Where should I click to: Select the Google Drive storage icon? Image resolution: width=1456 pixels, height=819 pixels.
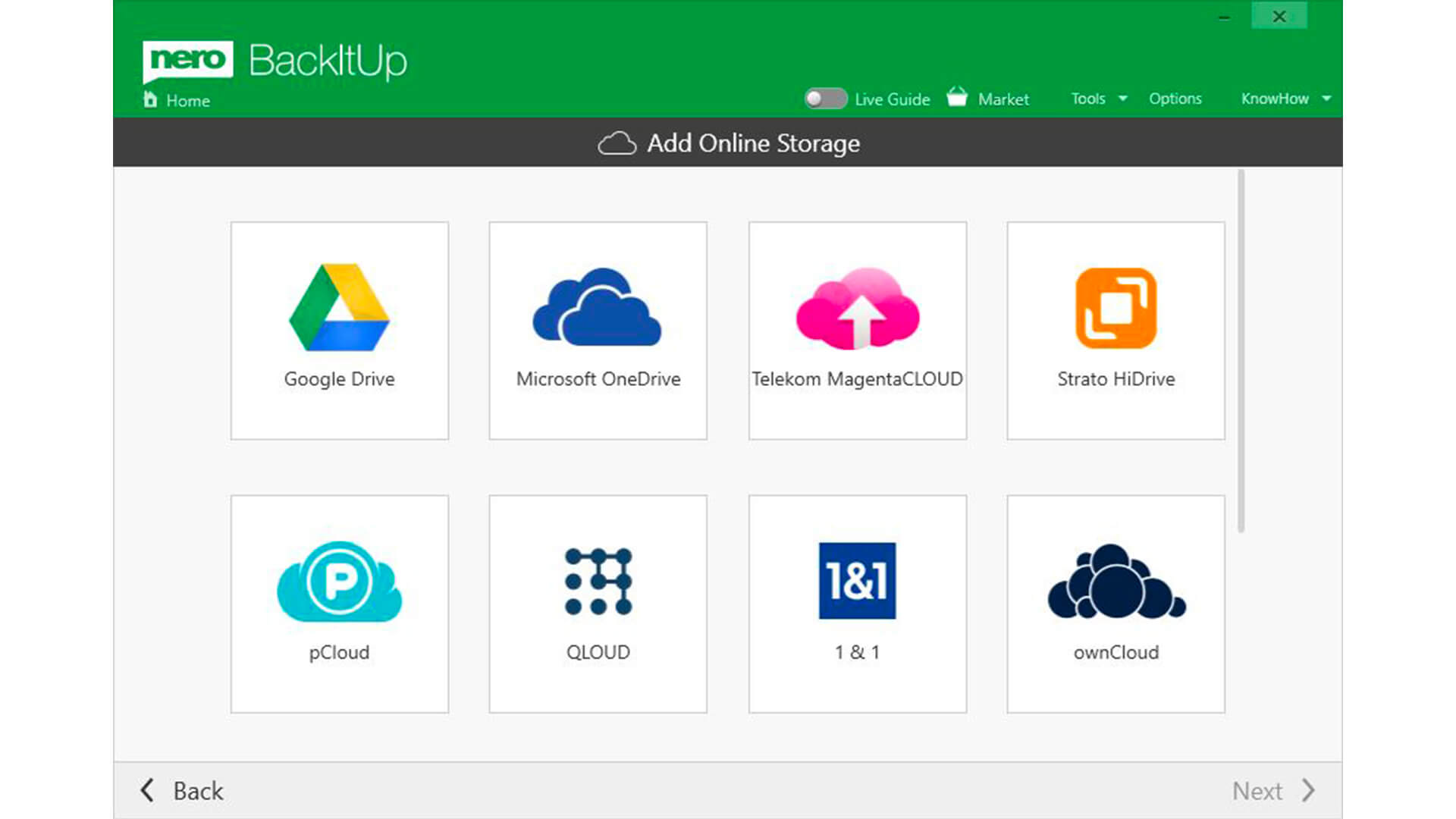click(339, 309)
